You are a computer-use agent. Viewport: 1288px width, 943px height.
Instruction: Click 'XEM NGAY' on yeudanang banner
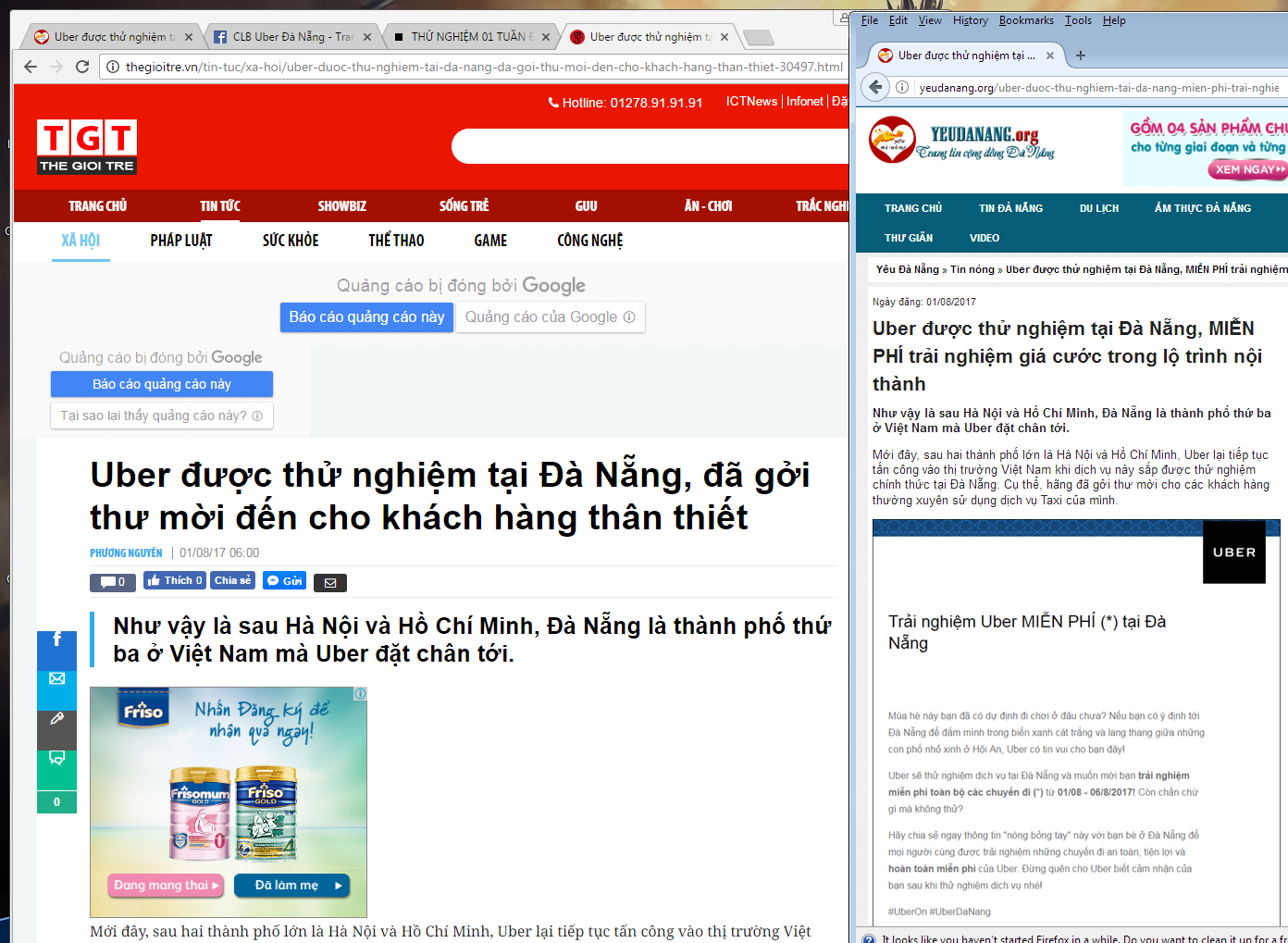(1248, 169)
